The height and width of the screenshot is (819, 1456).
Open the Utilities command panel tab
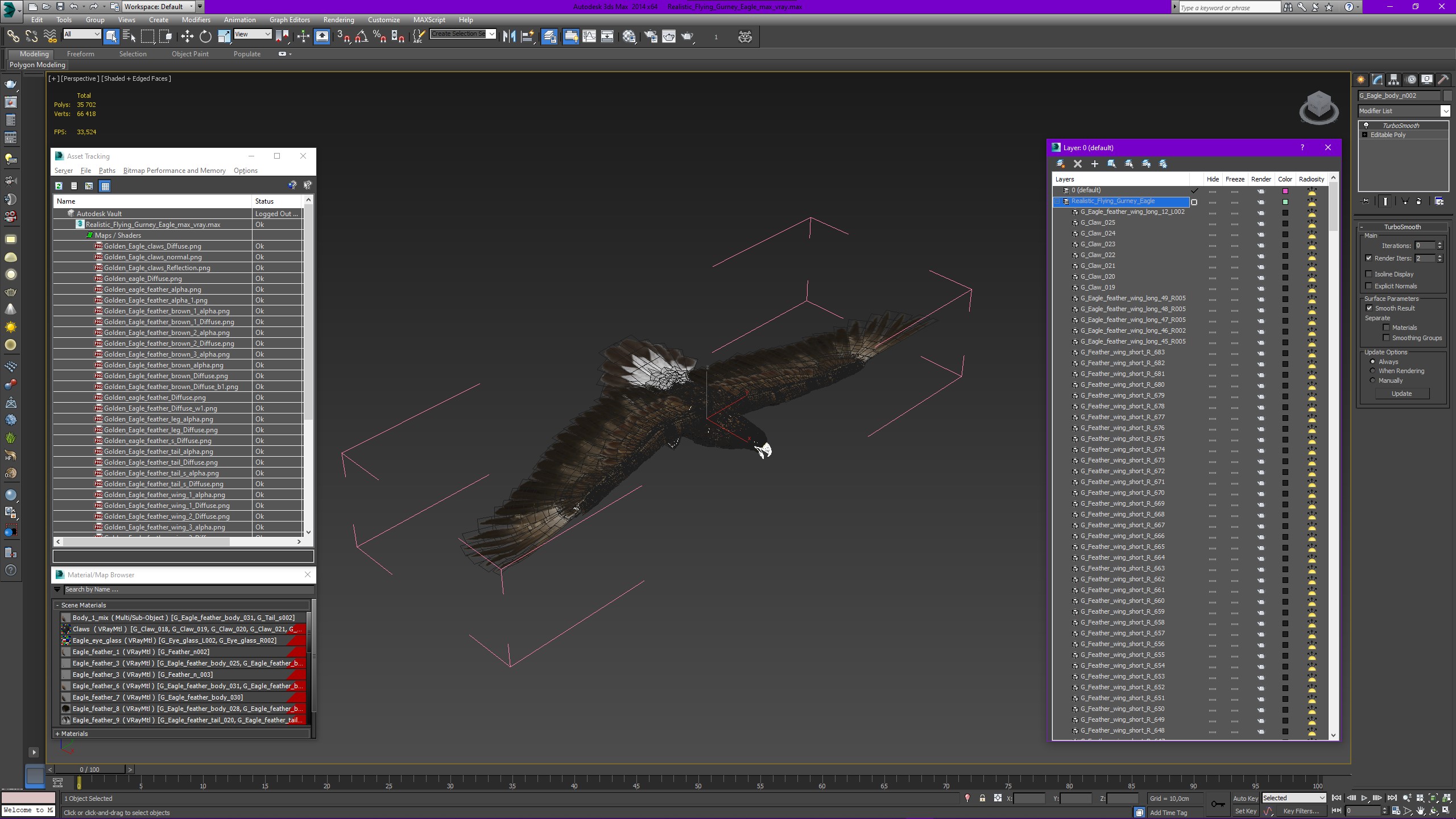[x=1443, y=80]
